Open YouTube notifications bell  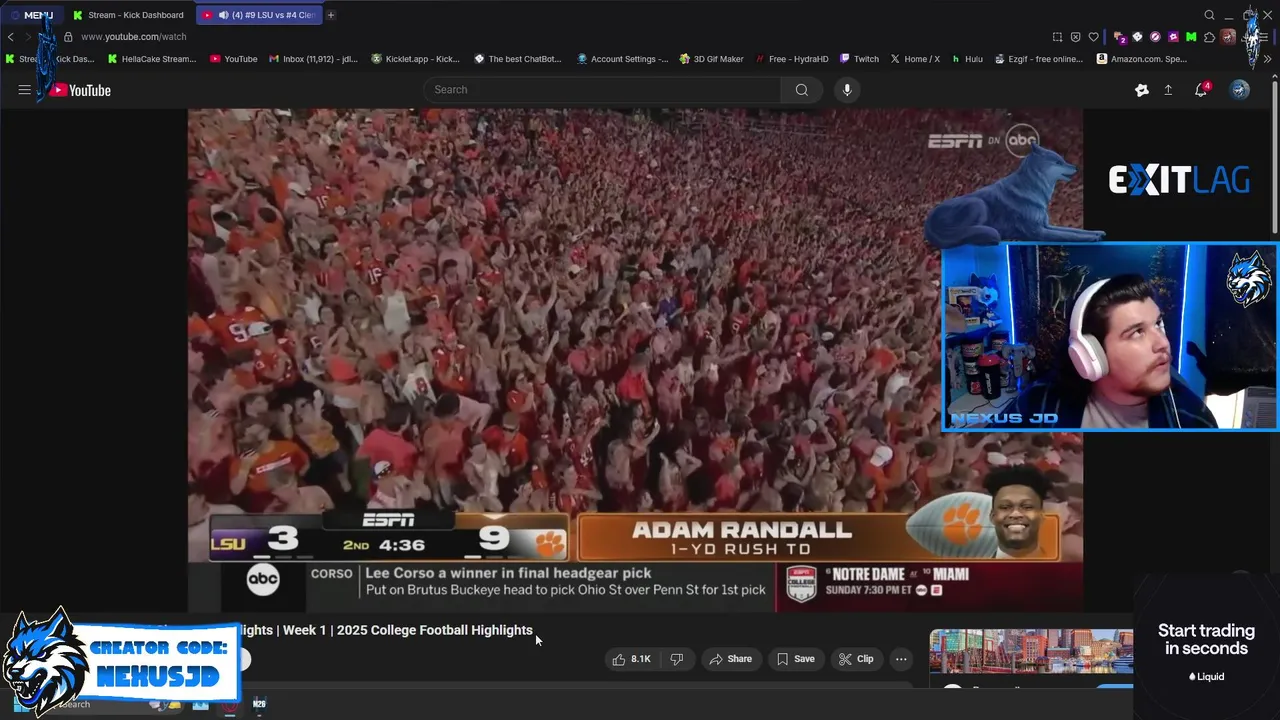[x=1202, y=90]
